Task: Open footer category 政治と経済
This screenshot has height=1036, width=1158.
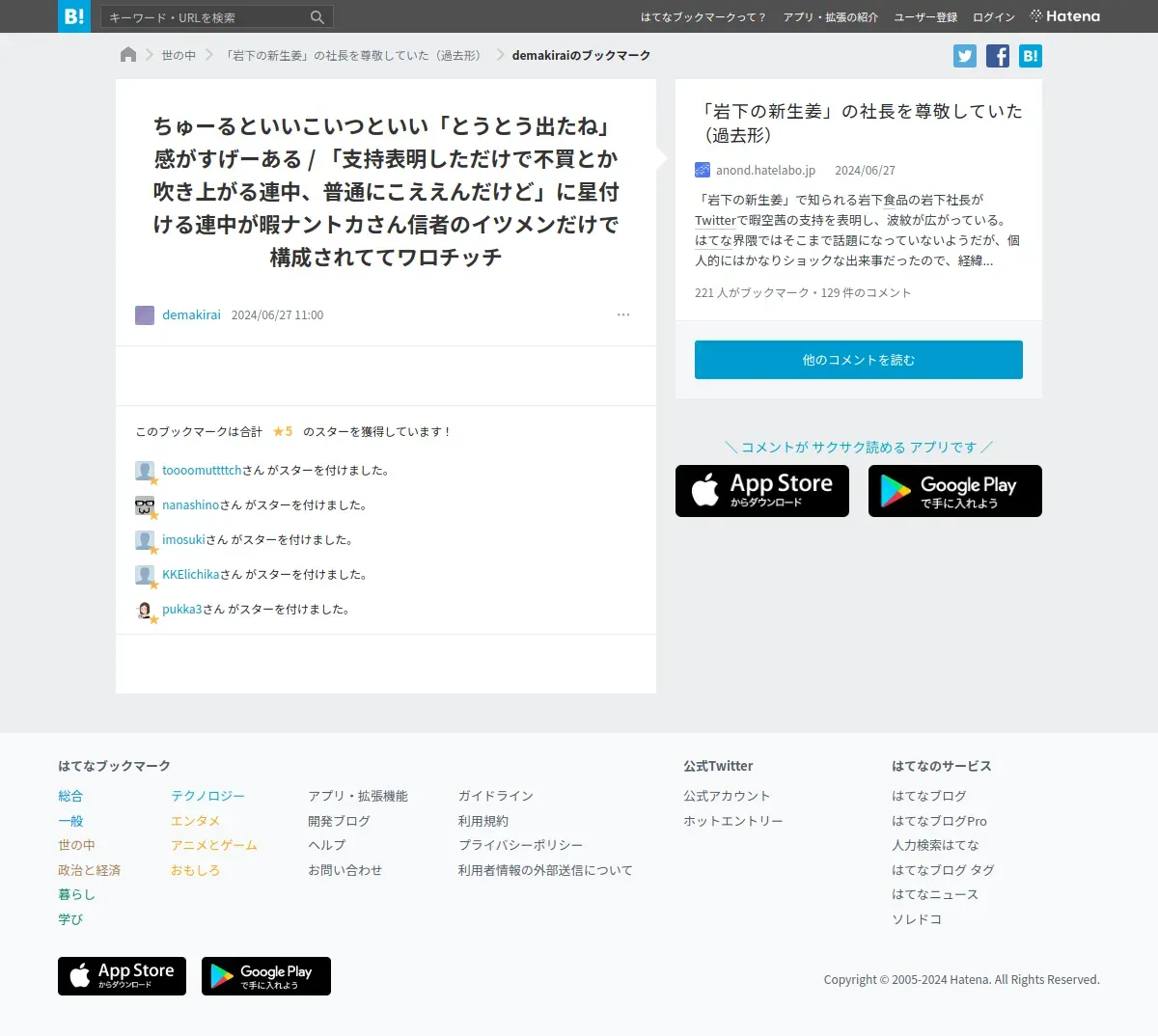Action: (x=89, y=870)
